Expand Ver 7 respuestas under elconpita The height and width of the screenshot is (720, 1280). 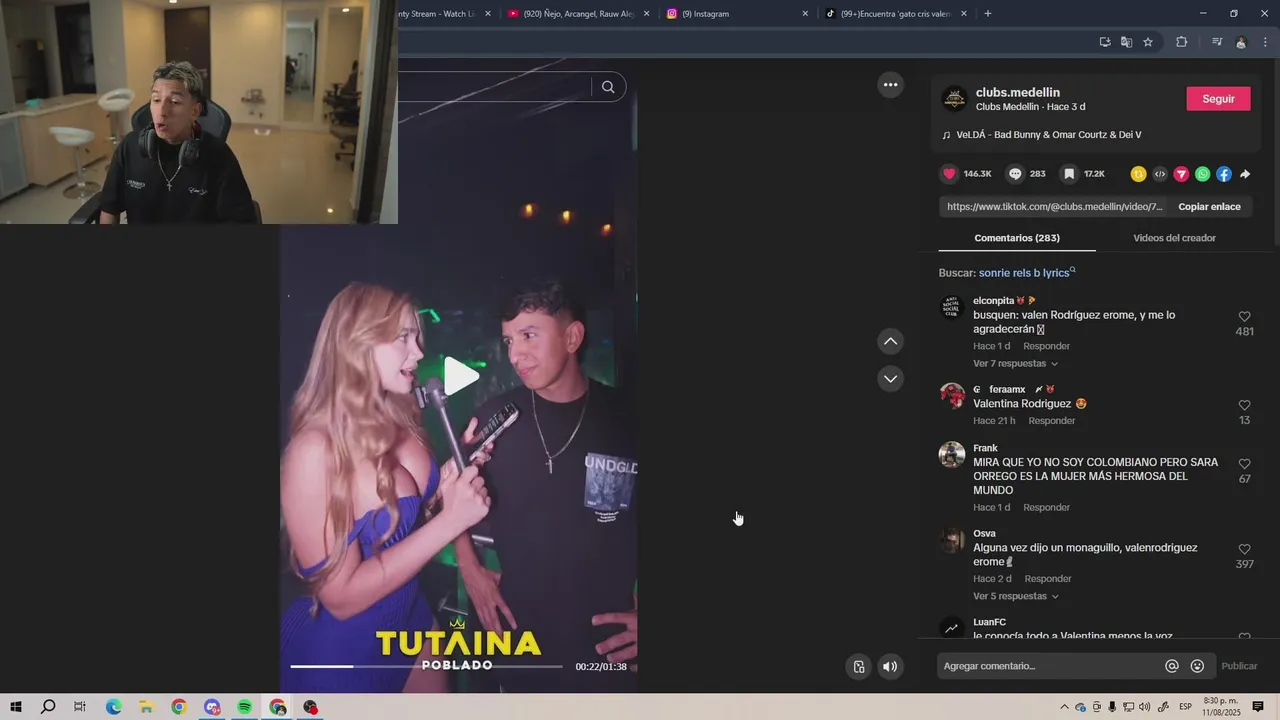[1015, 364]
